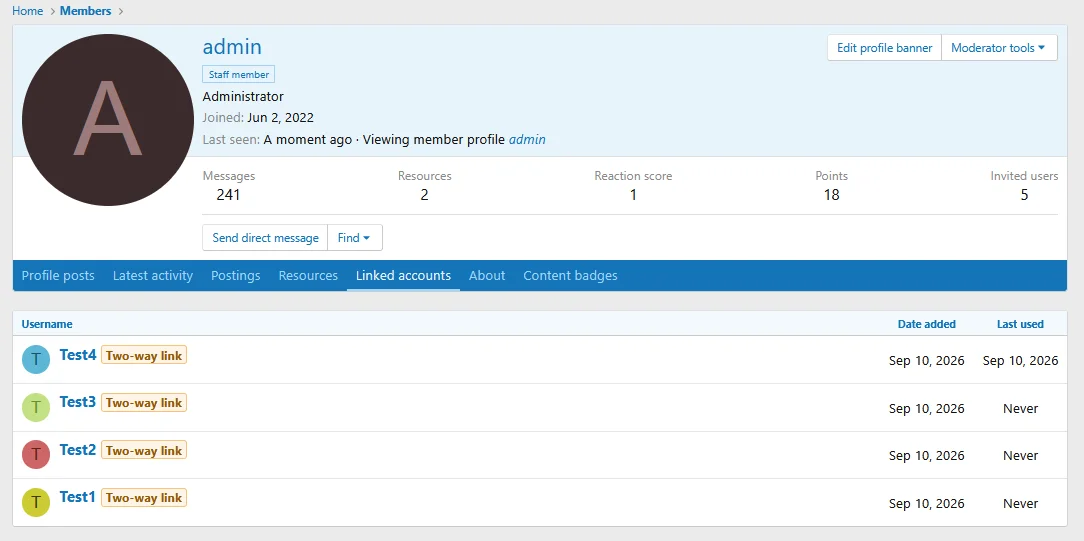Click Edit profile banner button

(885, 48)
